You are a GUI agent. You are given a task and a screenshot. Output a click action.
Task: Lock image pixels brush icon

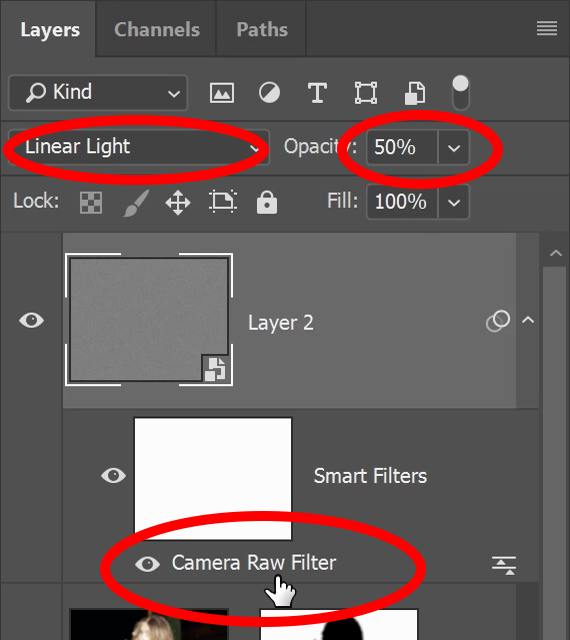(136, 203)
